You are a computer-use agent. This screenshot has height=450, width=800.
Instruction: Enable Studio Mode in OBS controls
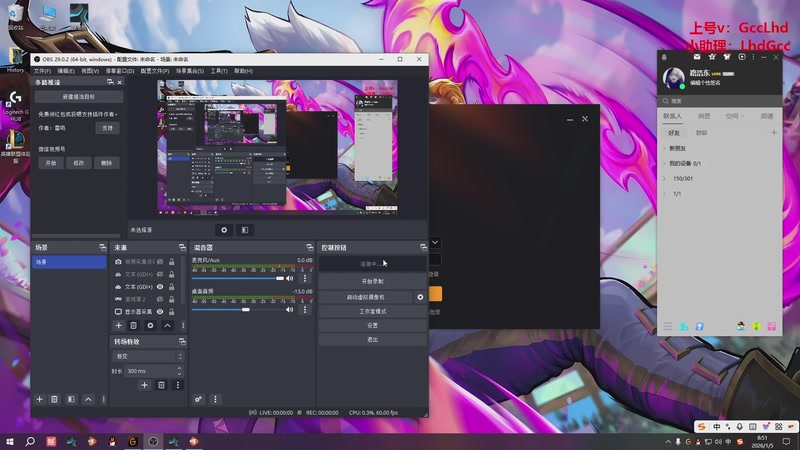[372, 311]
